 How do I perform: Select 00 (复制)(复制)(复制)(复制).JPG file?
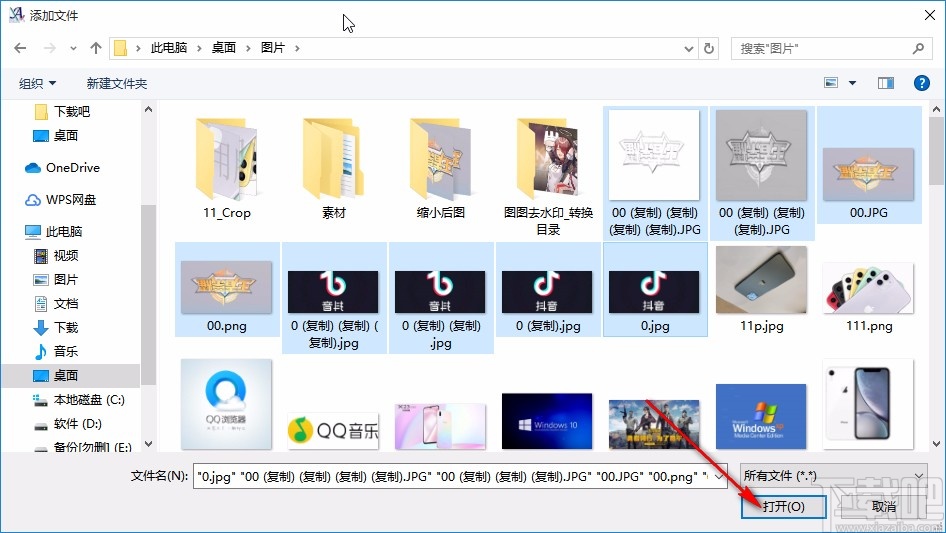(655, 173)
